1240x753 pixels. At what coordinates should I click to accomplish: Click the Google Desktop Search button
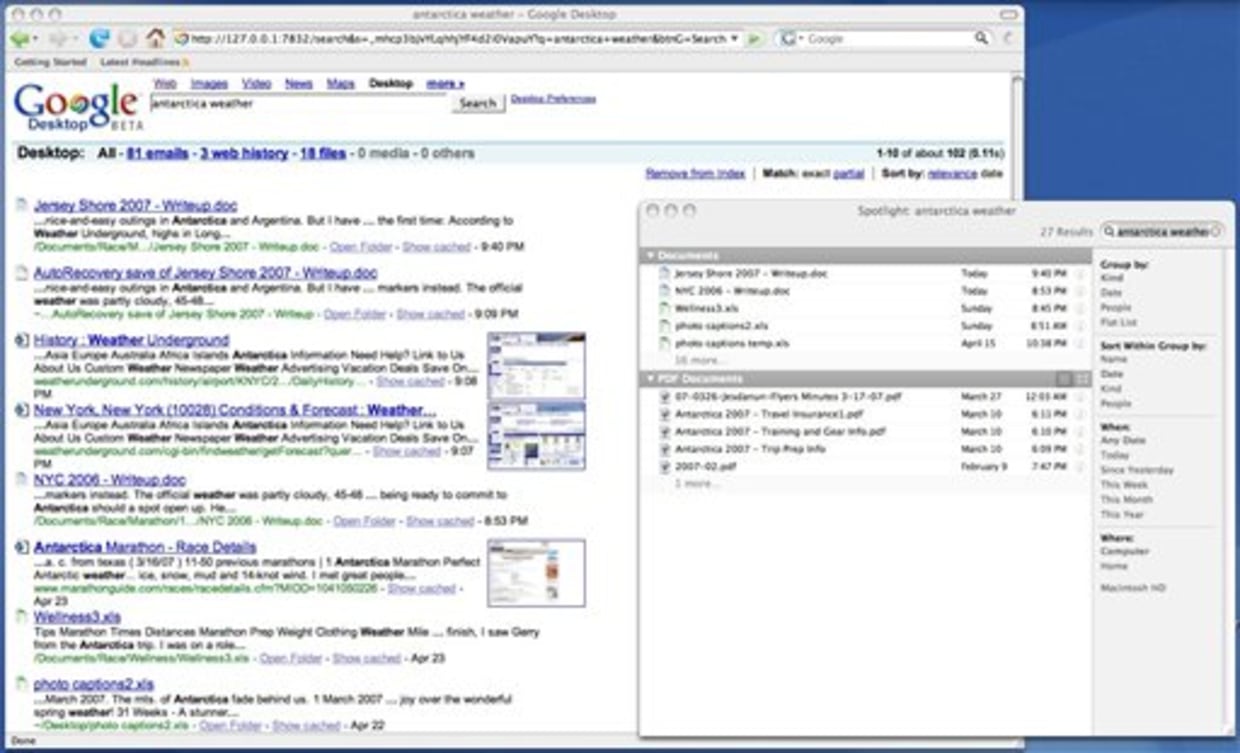(478, 103)
